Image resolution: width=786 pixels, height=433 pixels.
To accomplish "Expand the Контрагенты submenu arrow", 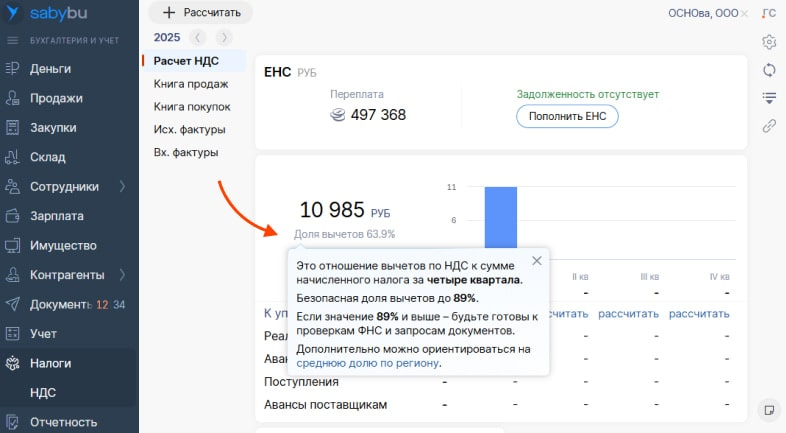I will (122, 275).
